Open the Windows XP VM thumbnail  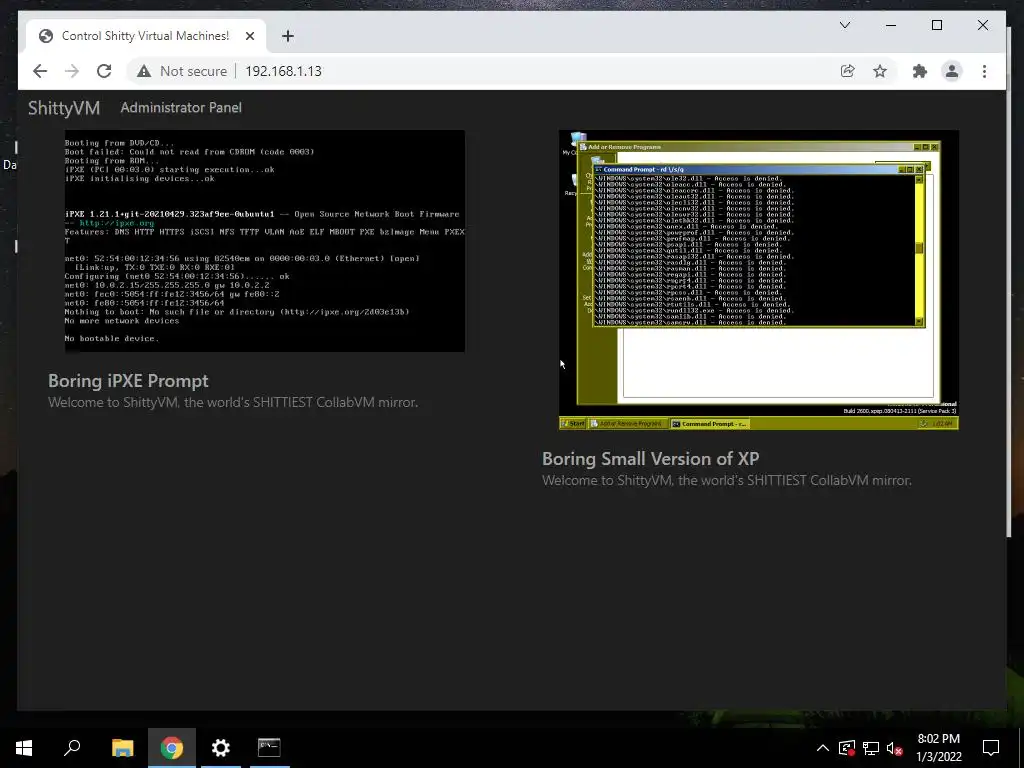tap(759, 280)
